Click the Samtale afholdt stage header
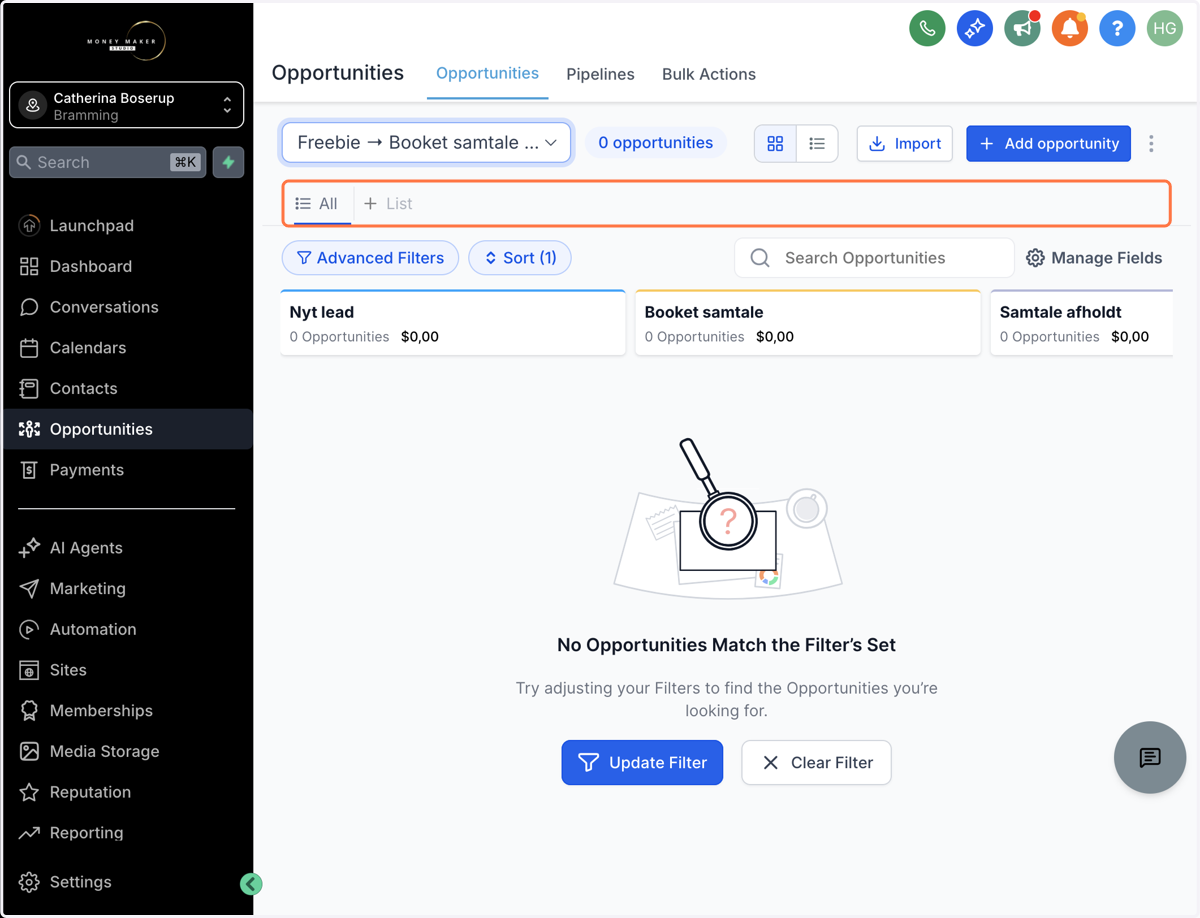 (x=1082, y=323)
